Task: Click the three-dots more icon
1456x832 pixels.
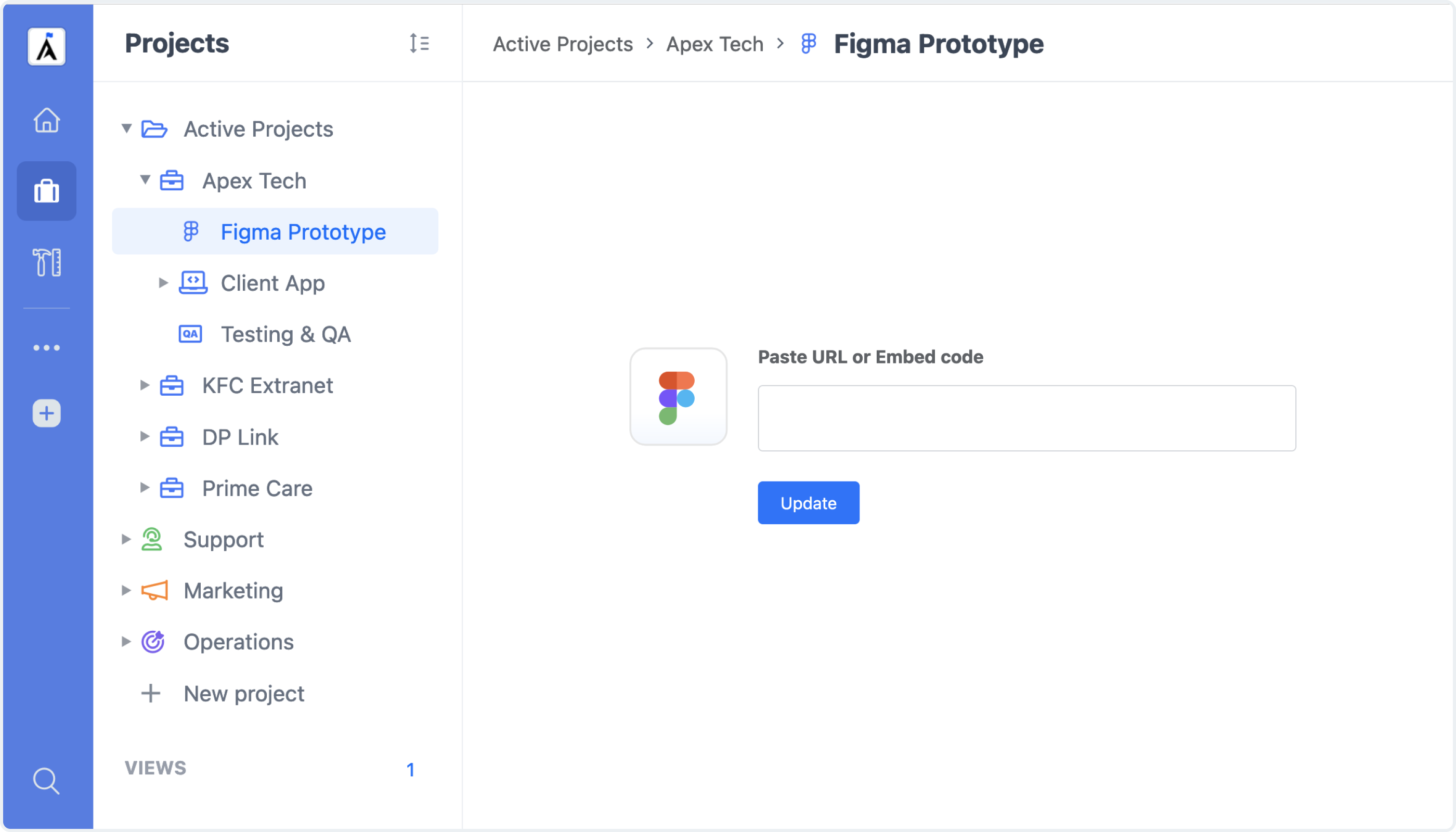Action: pyautogui.click(x=46, y=347)
